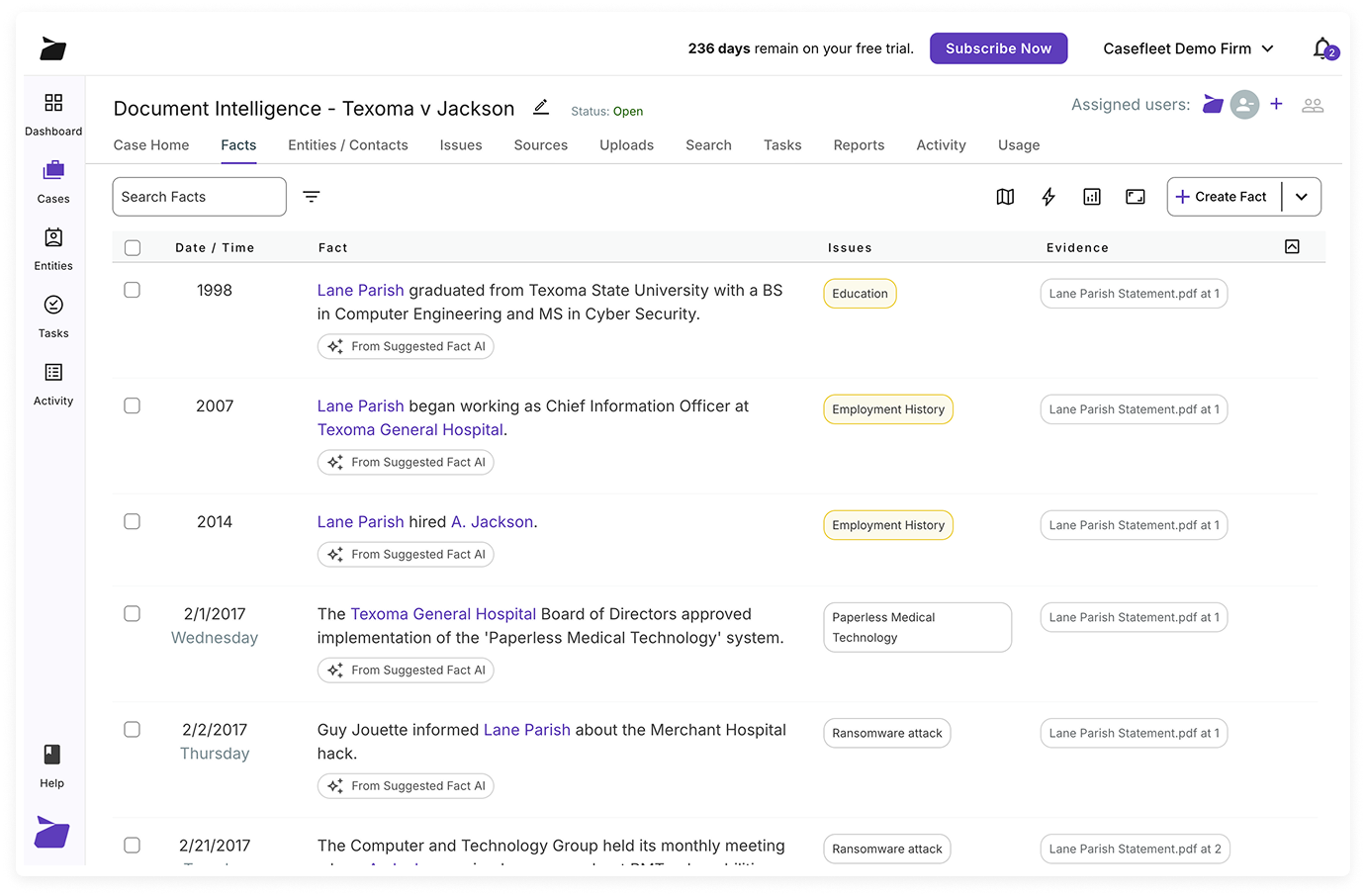The width and height of the screenshot is (1366, 896).
Task: Click the map view toolbar icon
Action: pos(1005,197)
